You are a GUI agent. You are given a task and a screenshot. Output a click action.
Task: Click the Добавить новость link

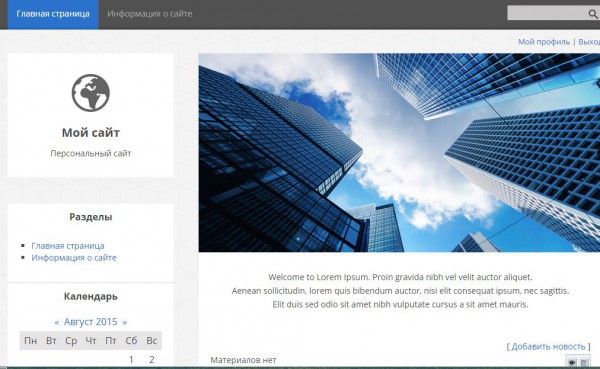[548, 346]
